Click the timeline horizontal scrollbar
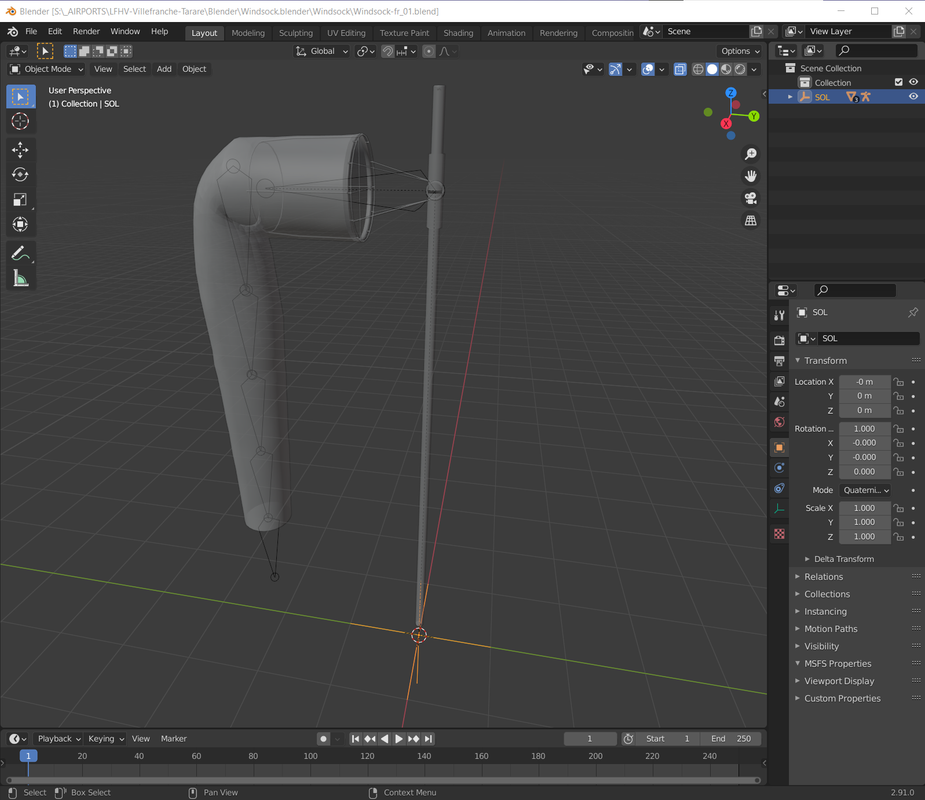Screen dimensions: 925x800 pos(382,780)
